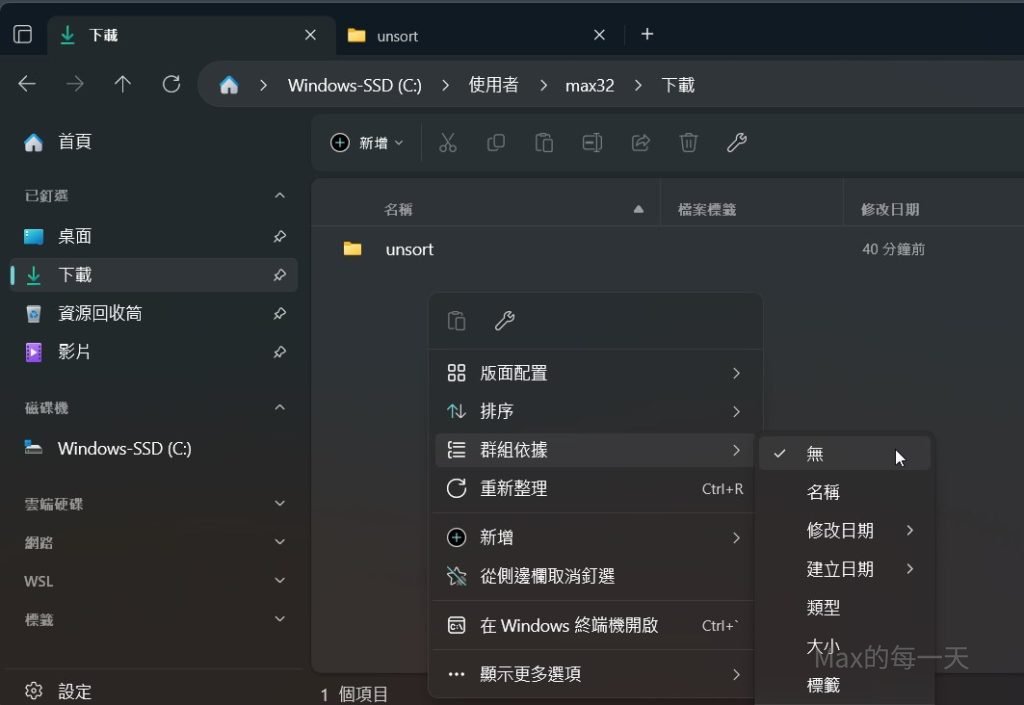The height and width of the screenshot is (705, 1024).
Task: Click the Rename icon in toolbar
Action: 592,143
